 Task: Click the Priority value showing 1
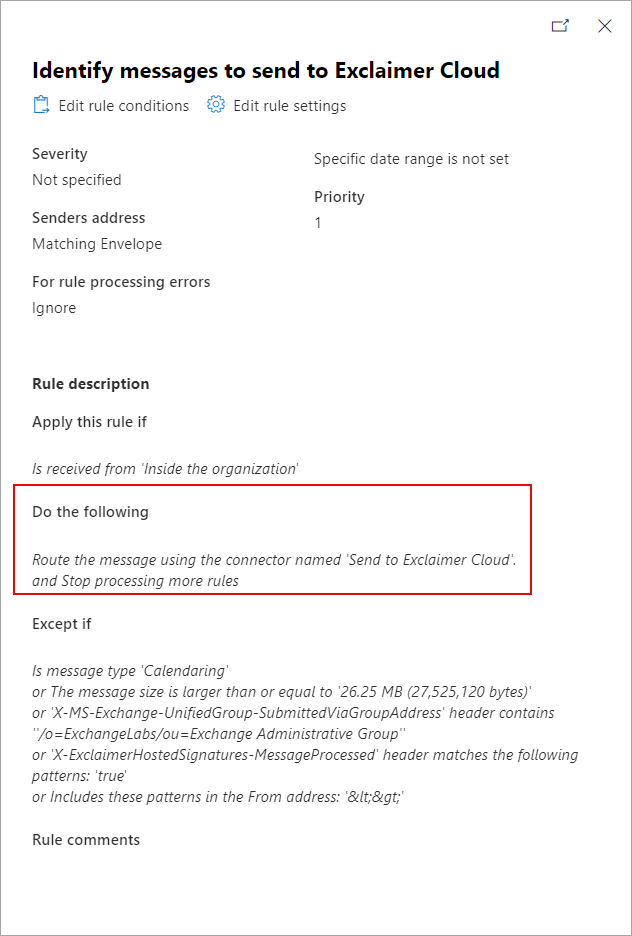coord(318,221)
